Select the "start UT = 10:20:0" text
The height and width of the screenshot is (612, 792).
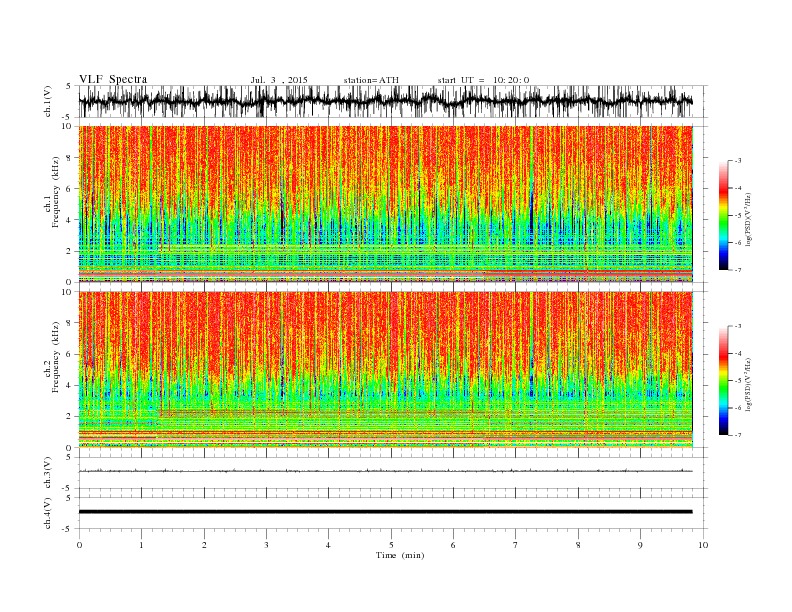483,80
